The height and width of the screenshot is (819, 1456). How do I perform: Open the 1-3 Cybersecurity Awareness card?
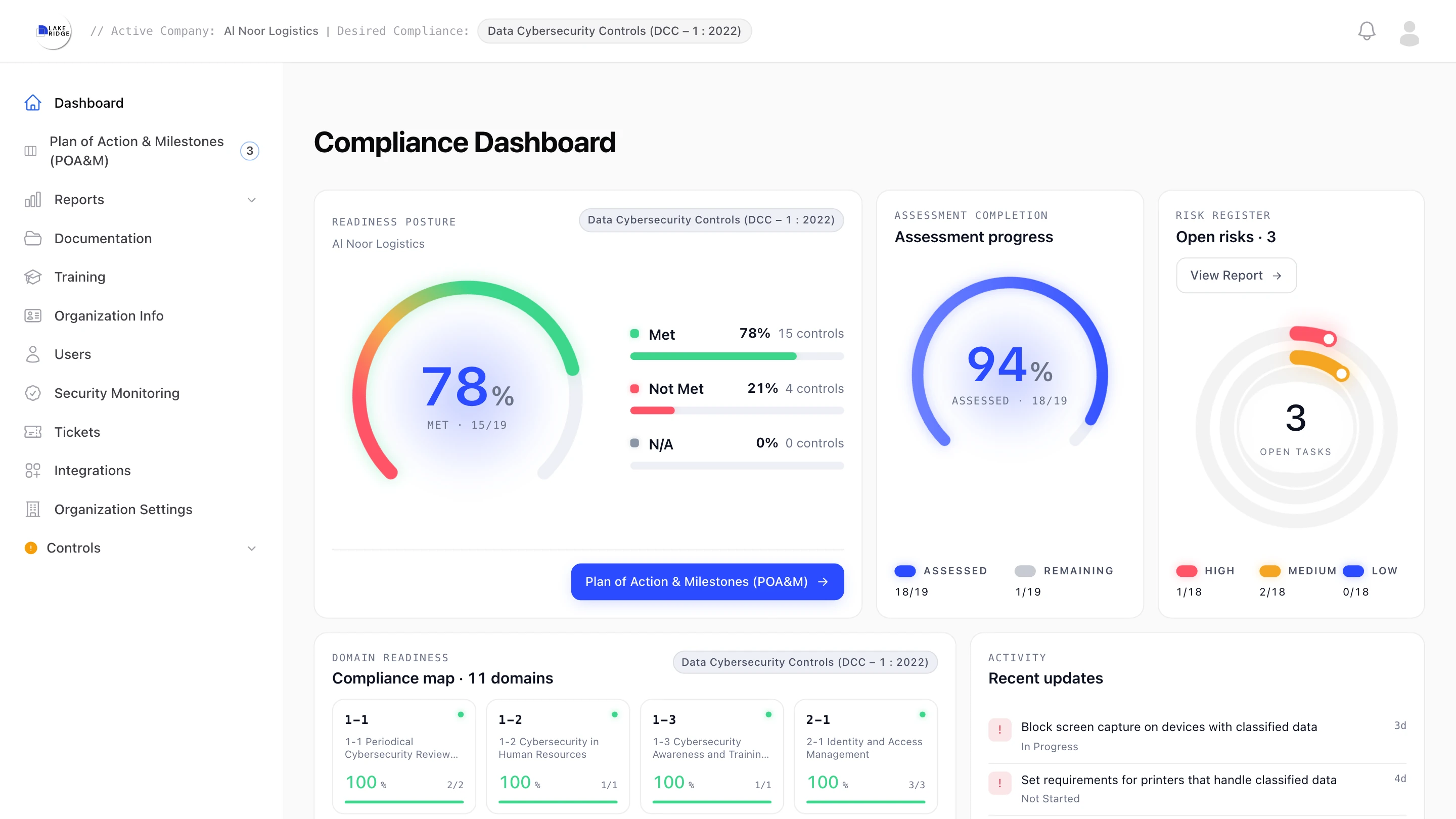pyautogui.click(x=712, y=756)
